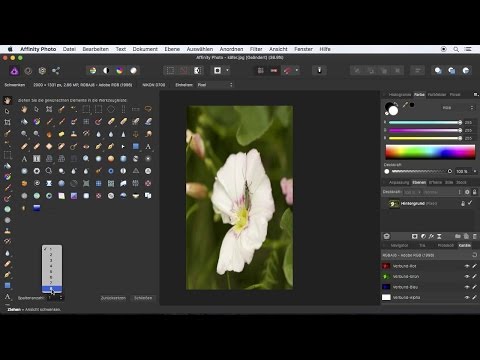
Task: Open the opacity 100 % dropdown arrow
Action: click(475, 171)
